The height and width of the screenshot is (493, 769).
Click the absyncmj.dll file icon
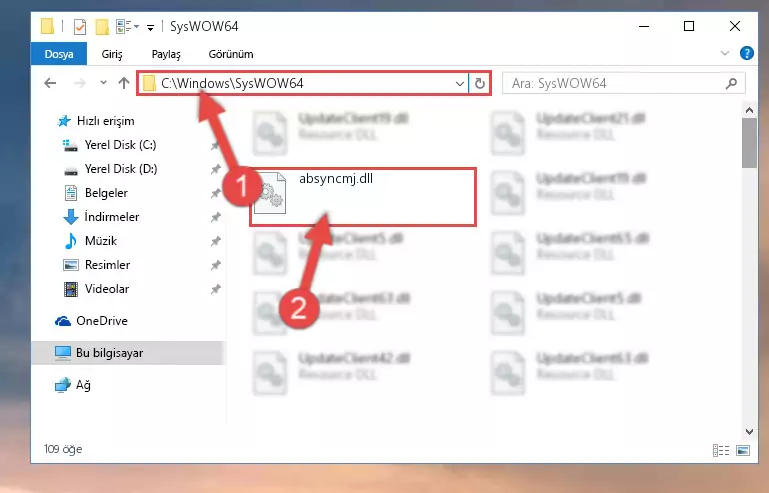click(x=270, y=193)
